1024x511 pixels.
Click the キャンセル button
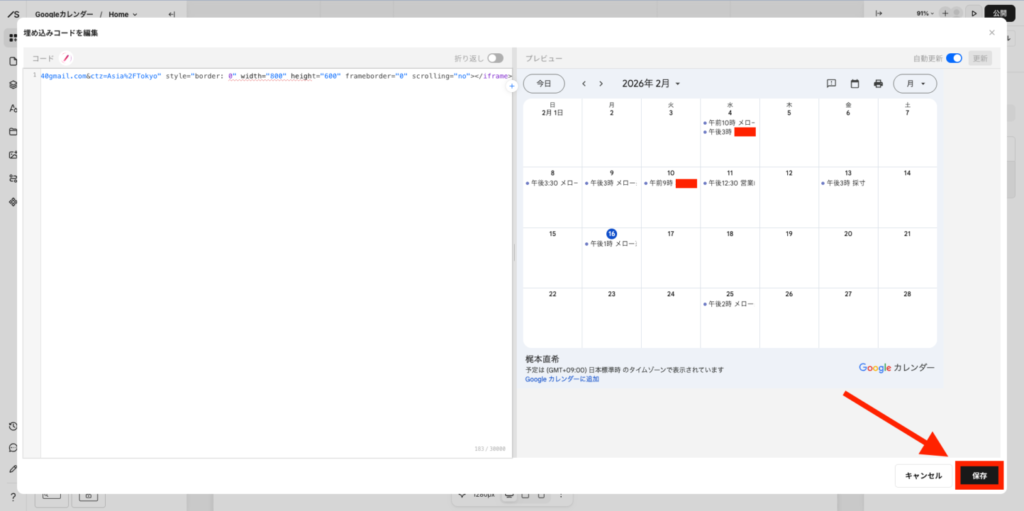[922, 476]
